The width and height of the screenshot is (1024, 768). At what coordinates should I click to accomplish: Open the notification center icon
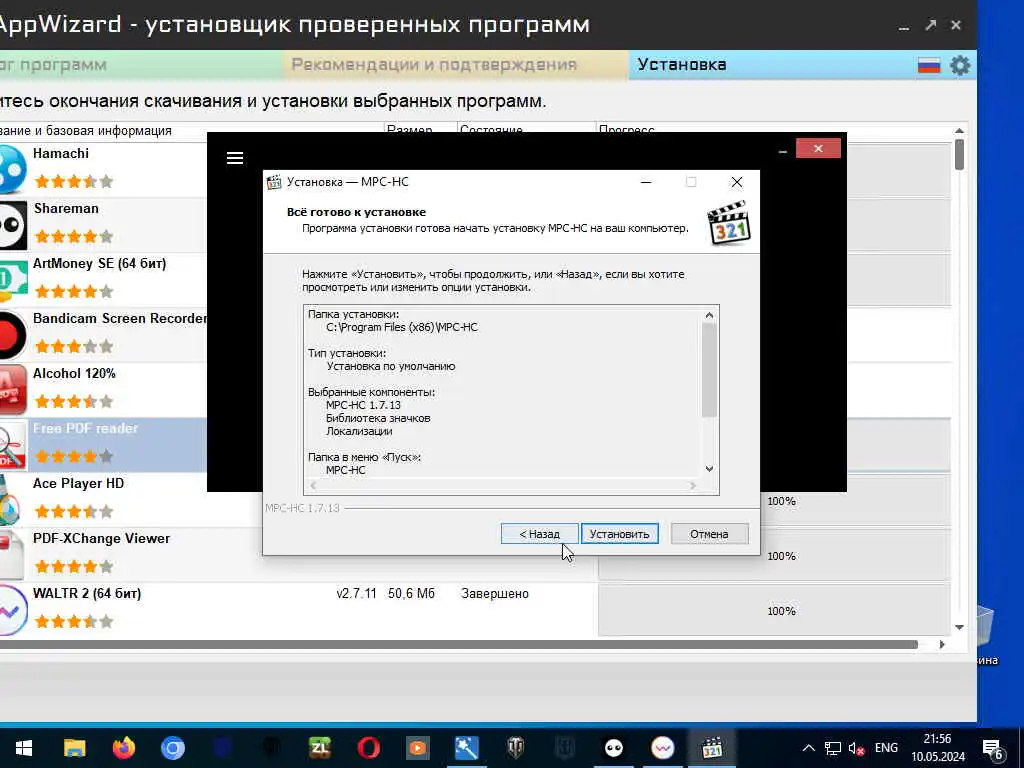click(993, 750)
